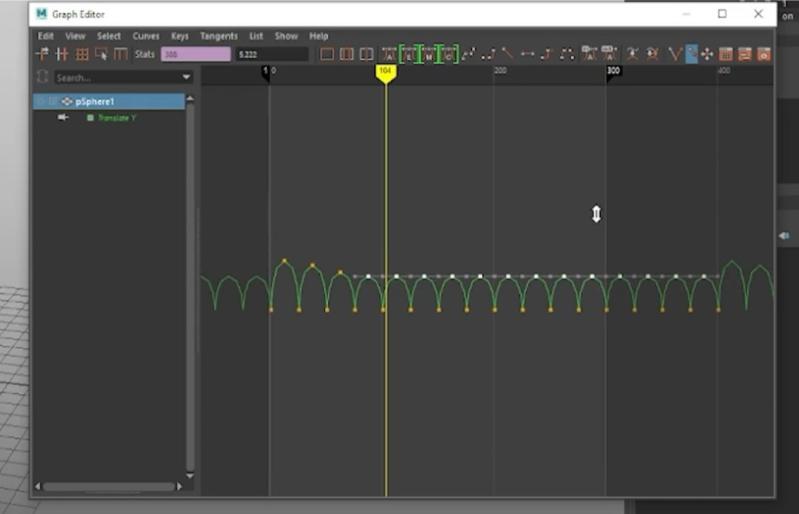799x514 pixels.
Task: Click the swap buffer curves icon
Action: coord(652,54)
